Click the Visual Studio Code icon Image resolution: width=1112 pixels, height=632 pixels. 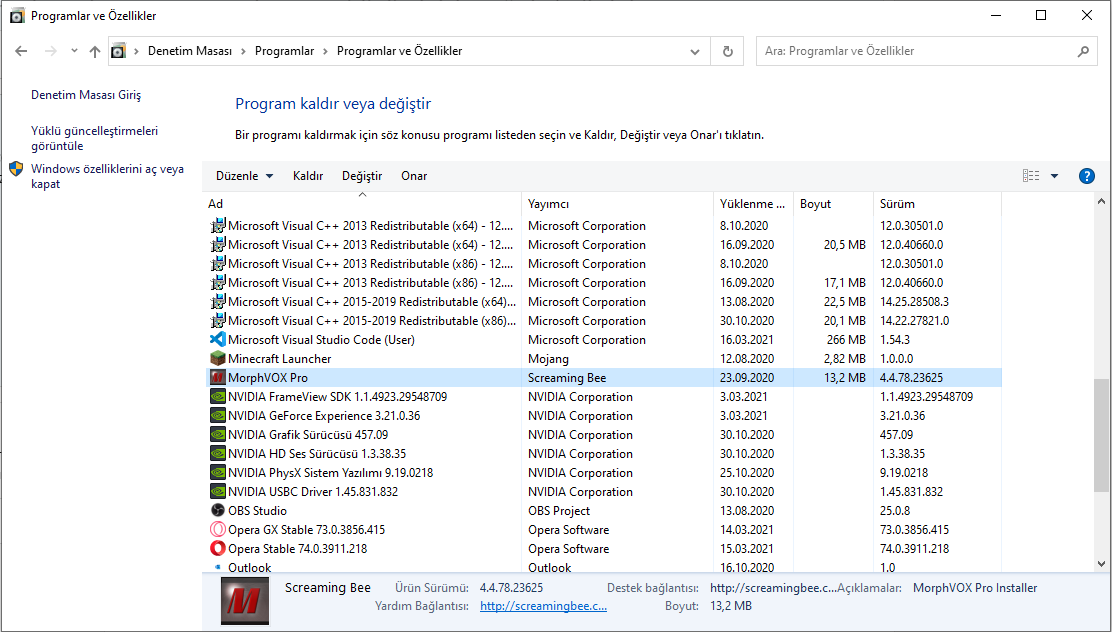pos(218,340)
